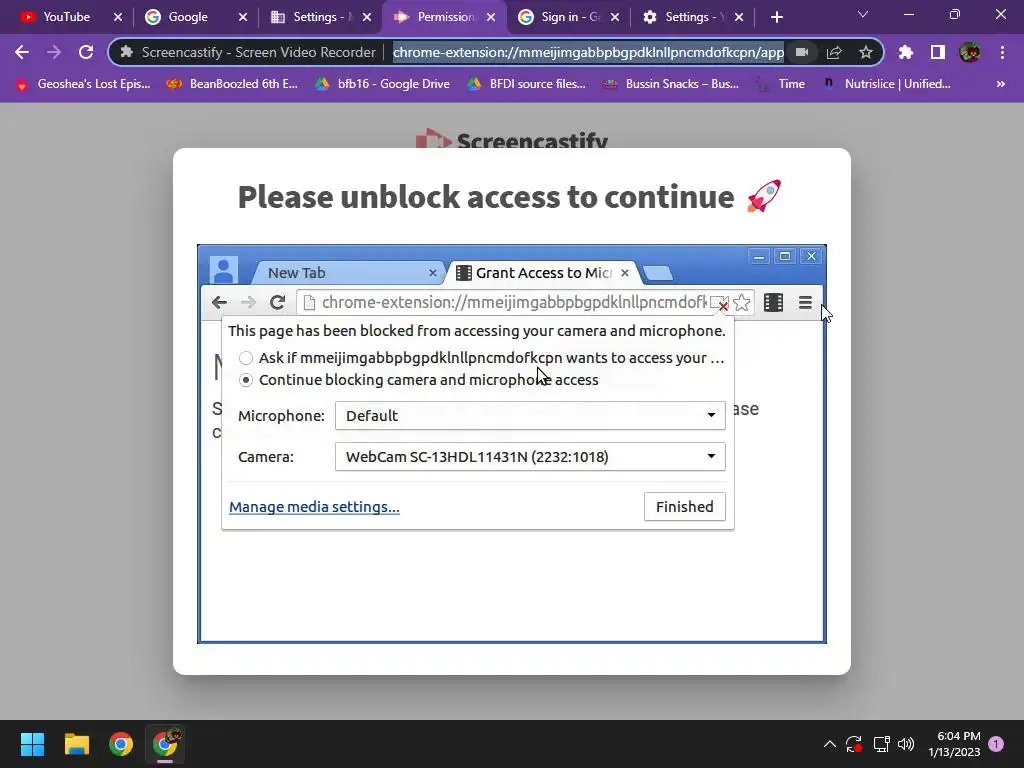Select 'Continue blocking camera and microphone access'

click(x=246, y=380)
